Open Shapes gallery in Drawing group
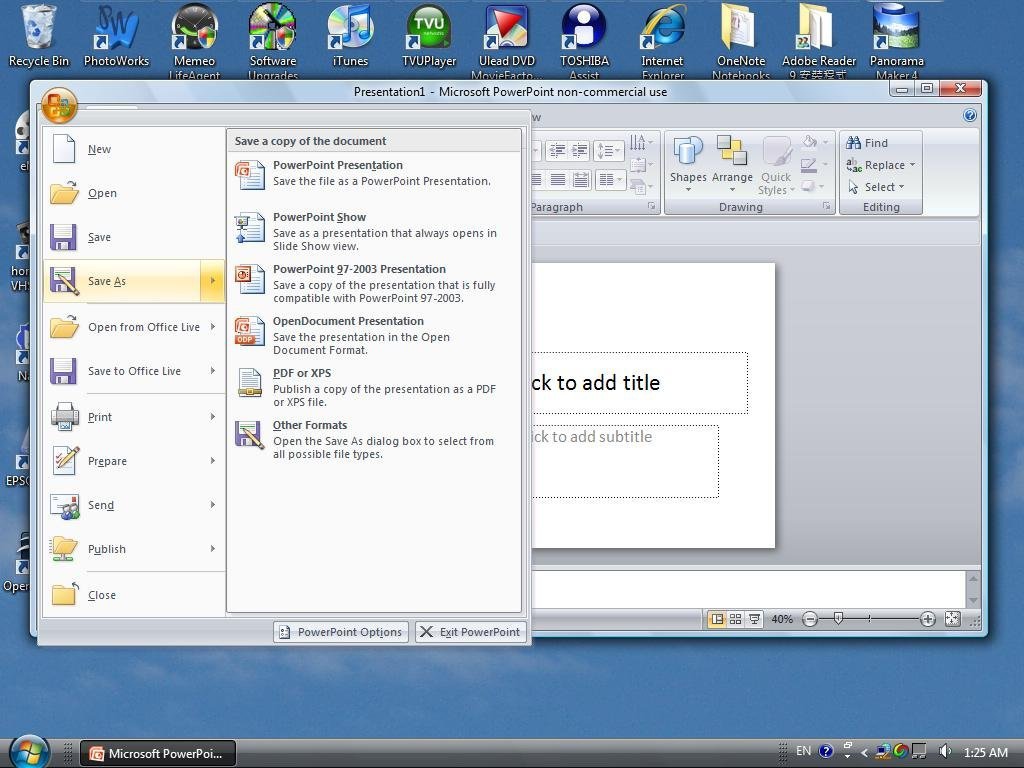 click(x=688, y=165)
